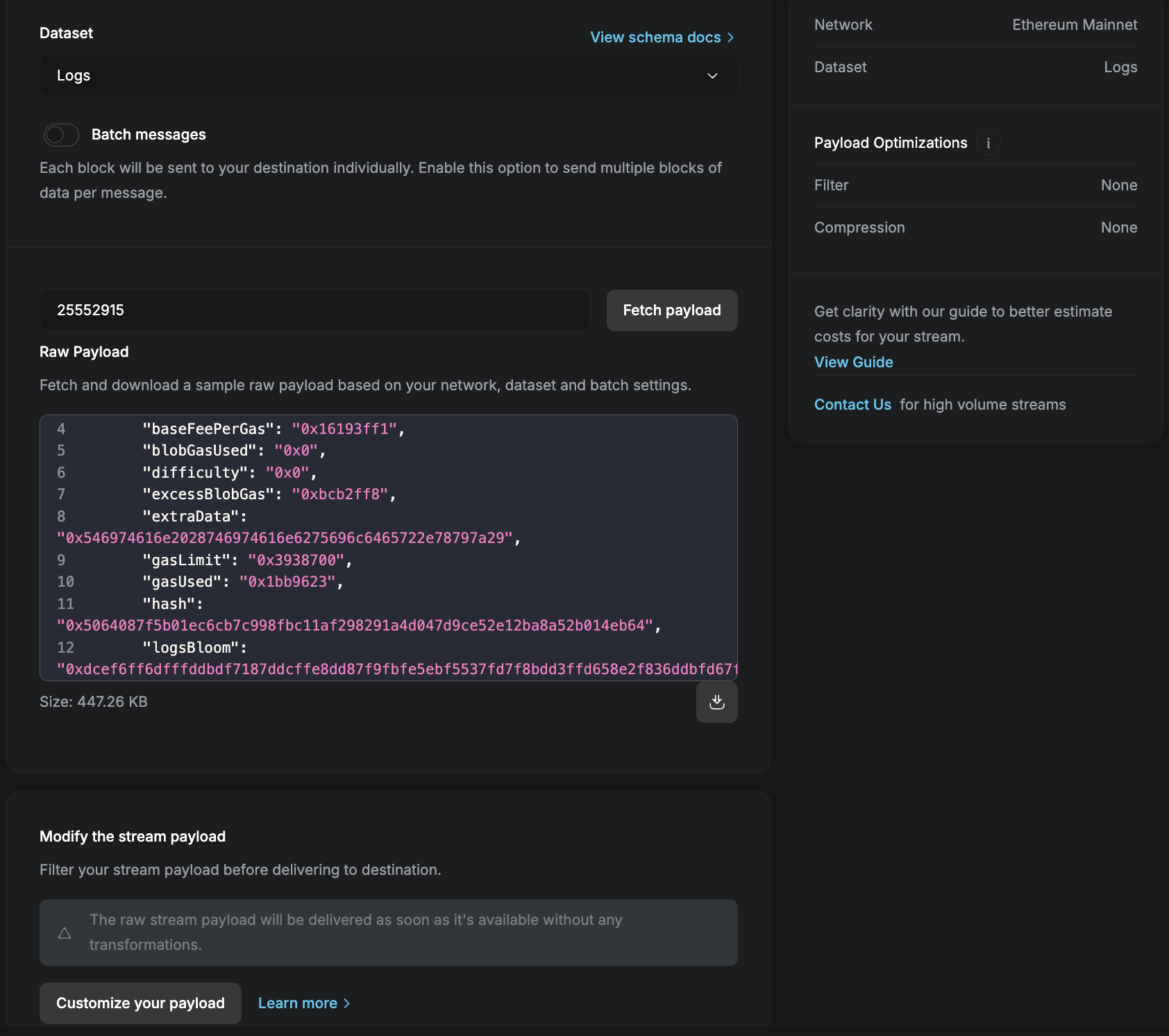This screenshot has height=1036, width=1169.
Task: Click the warning triangle icon in notice
Action: pyautogui.click(x=65, y=933)
